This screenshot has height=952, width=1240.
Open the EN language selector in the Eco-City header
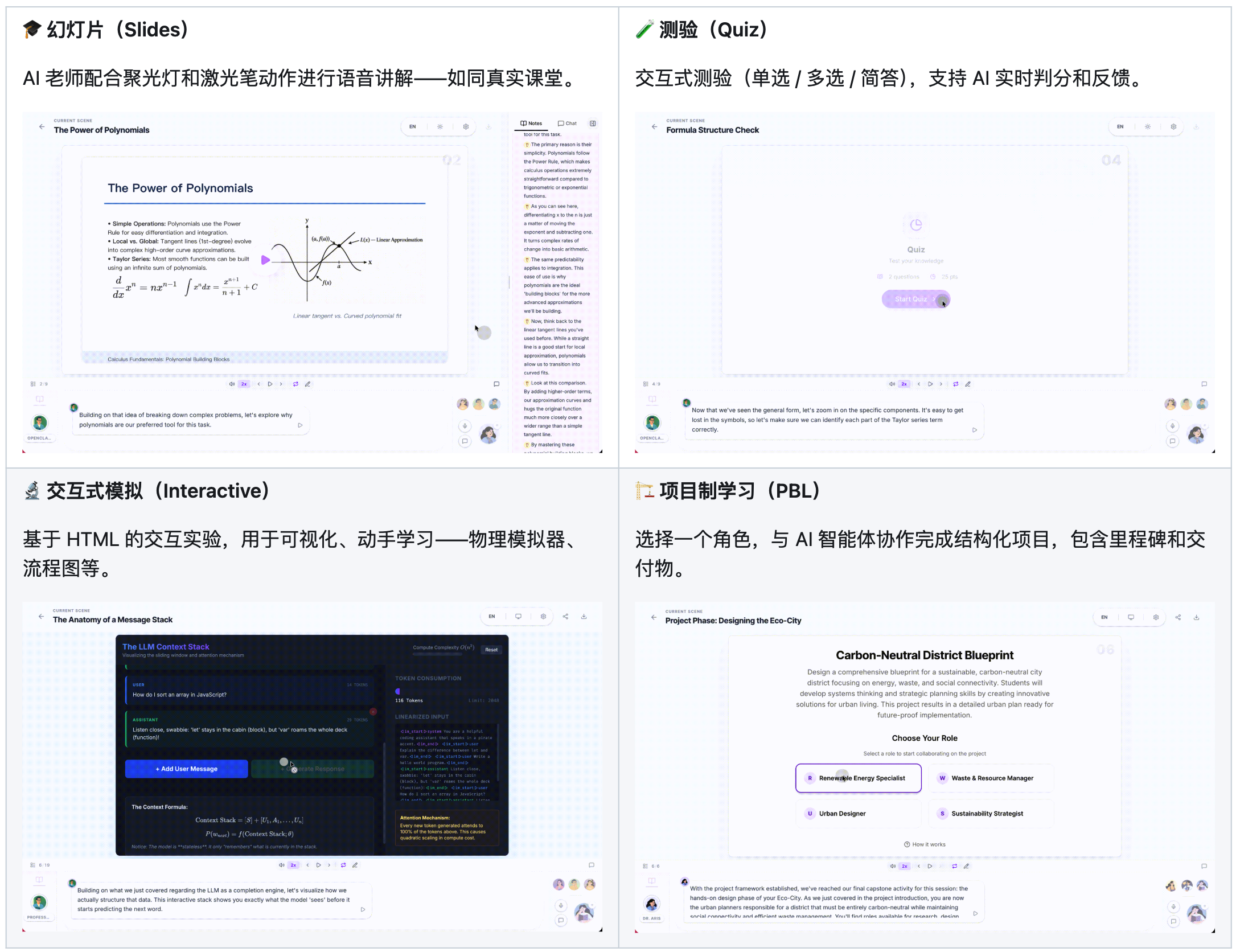tap(1104, 617)
